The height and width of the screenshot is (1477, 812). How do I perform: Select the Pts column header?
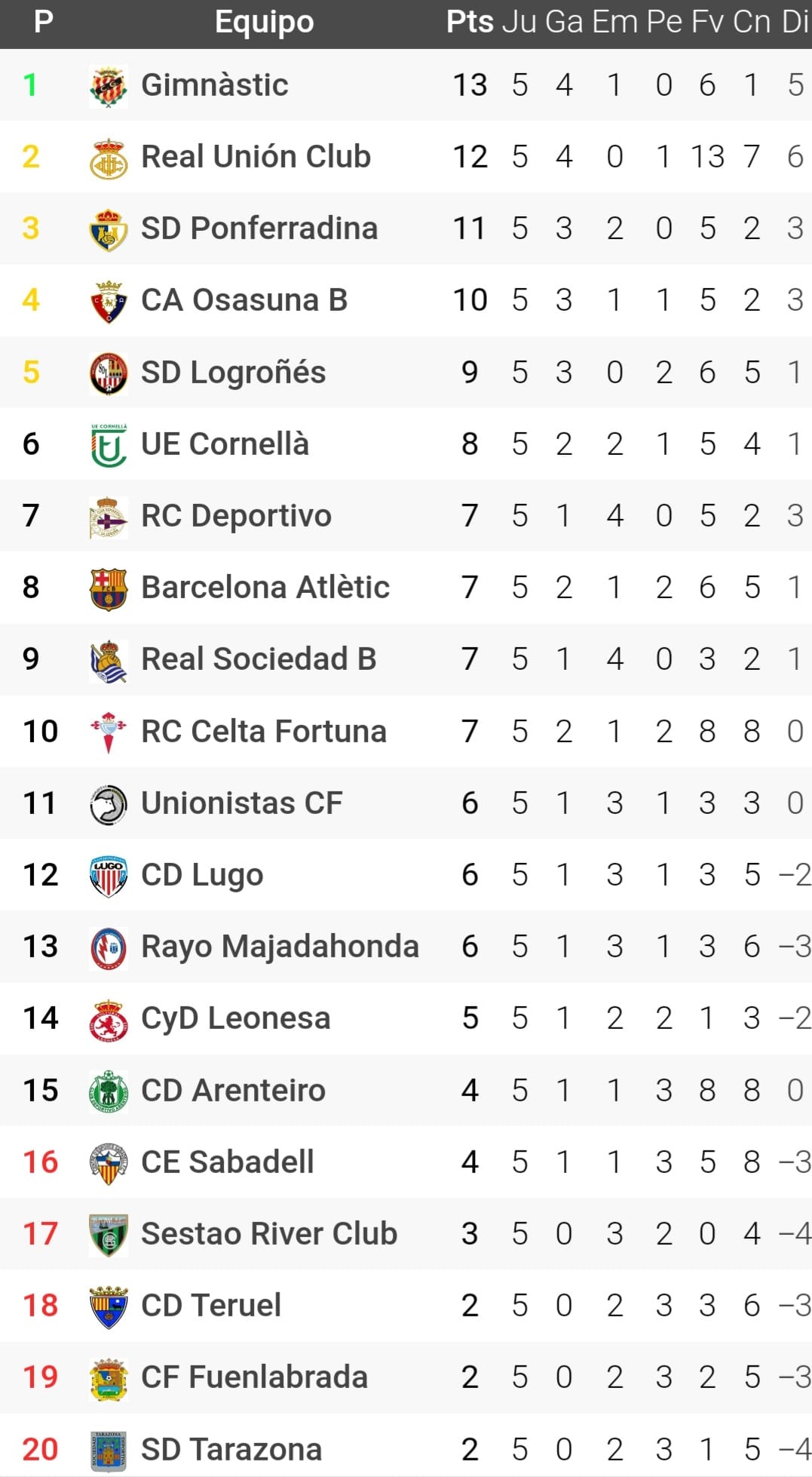coord(469,23)
